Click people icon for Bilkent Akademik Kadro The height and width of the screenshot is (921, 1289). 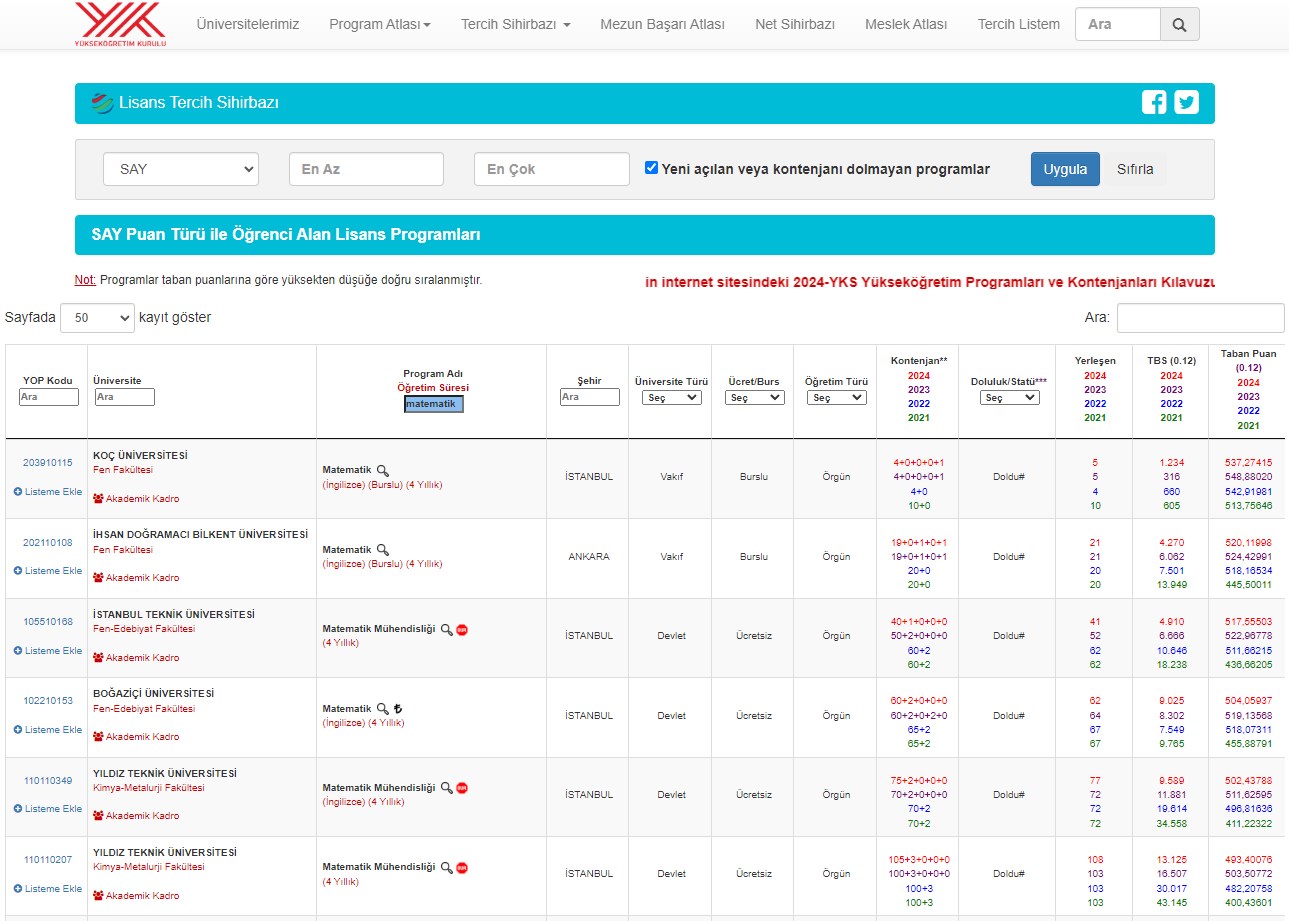click(98, 578)
